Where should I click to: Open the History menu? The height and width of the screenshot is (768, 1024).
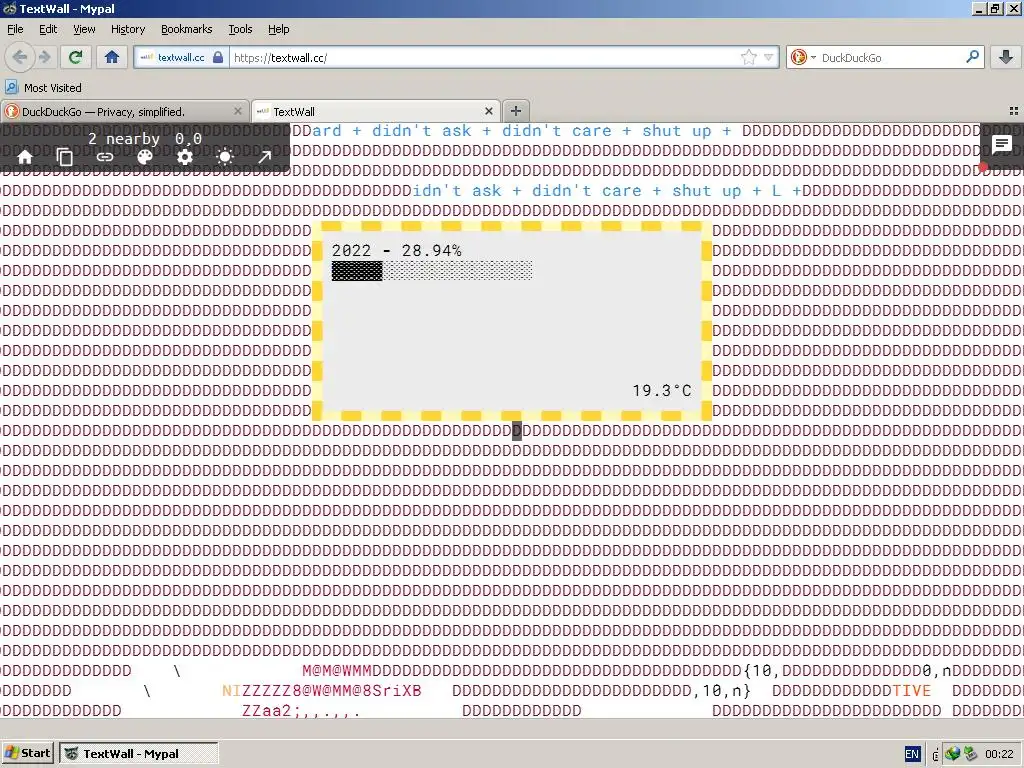pos(127,29)
